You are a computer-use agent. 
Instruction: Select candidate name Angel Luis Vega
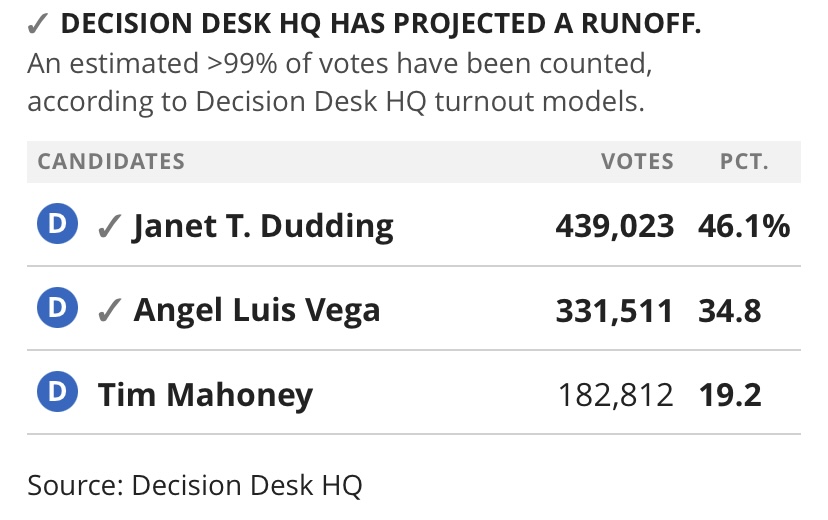(x=257, y=310)
